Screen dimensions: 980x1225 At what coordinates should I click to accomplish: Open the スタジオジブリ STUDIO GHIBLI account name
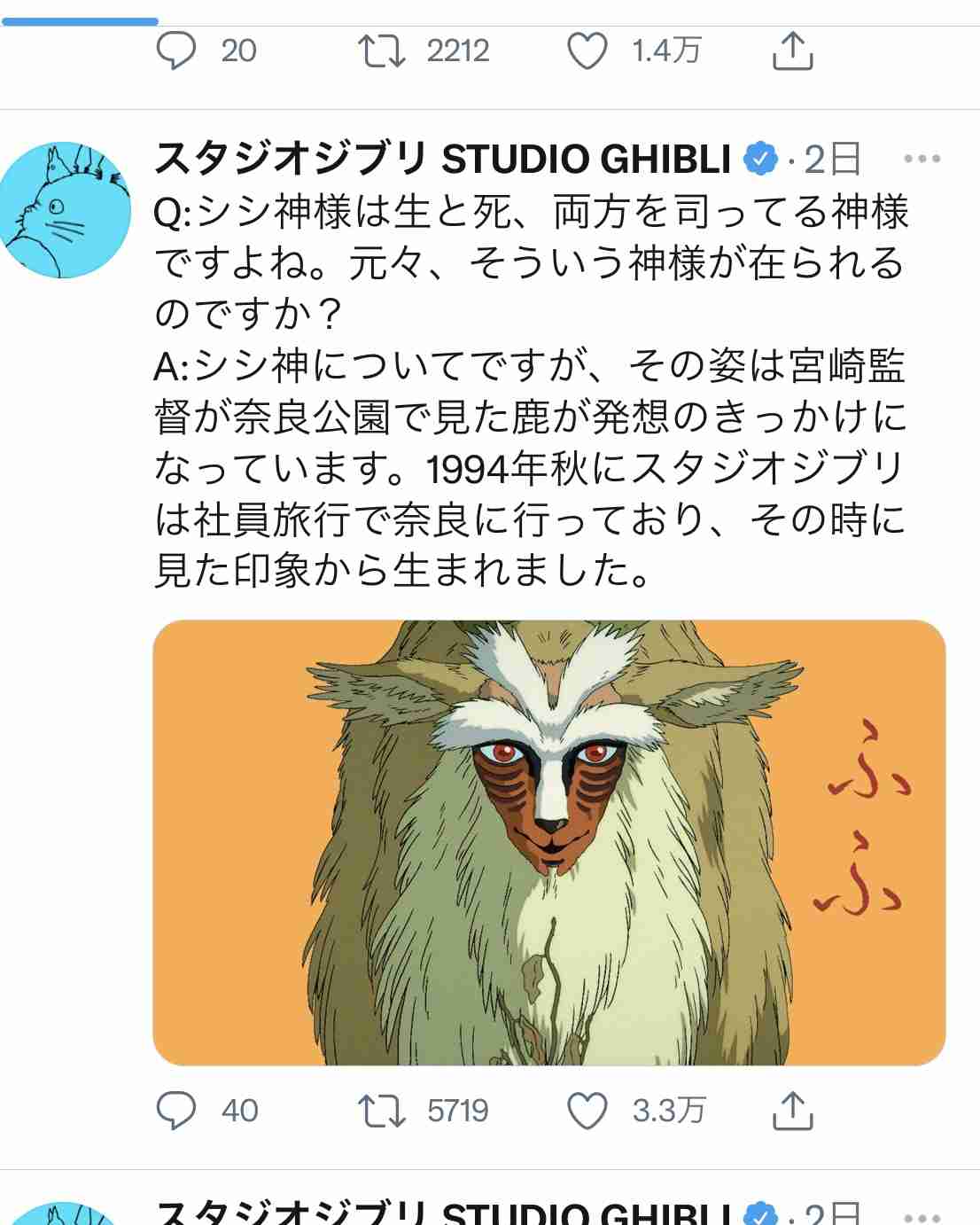(443, 160)
